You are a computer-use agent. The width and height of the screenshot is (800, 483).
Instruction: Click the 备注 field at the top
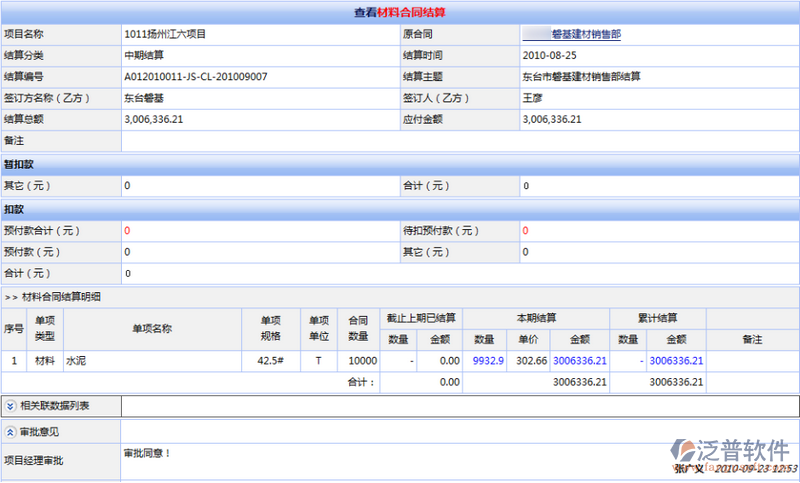coord(460,141)
